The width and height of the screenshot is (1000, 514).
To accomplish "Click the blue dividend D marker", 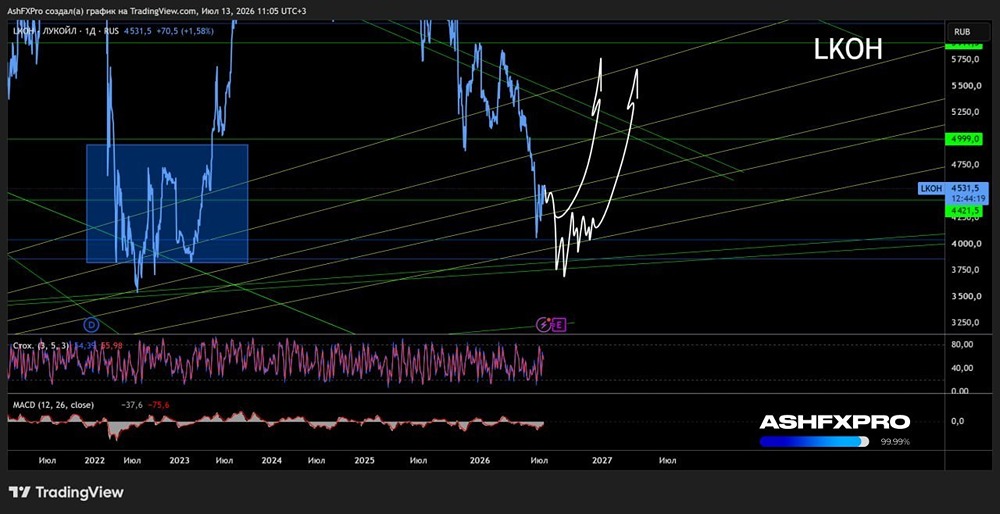I will tap(92, 325).
